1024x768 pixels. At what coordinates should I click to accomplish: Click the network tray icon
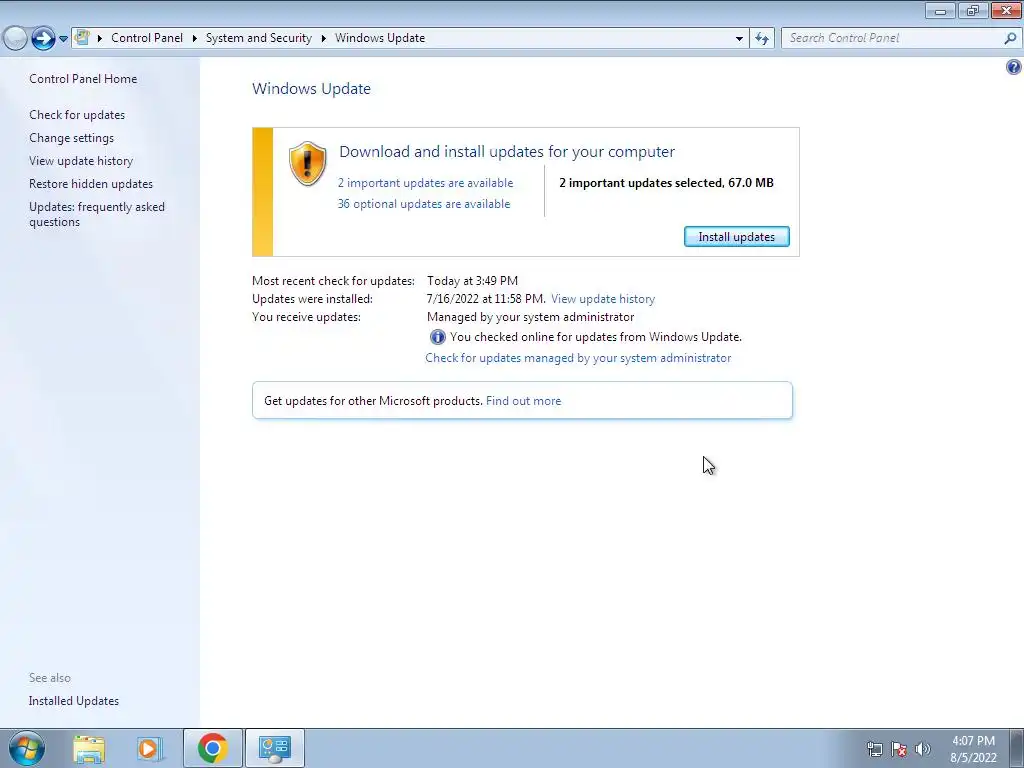pos(874,749)
